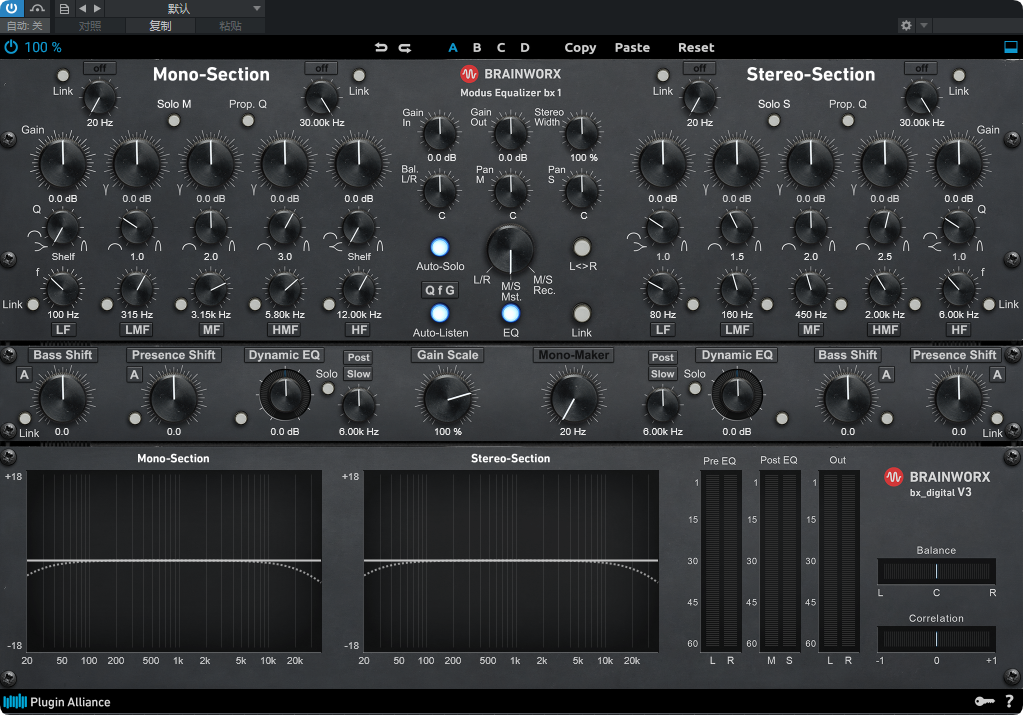Click the undo arrow icon
This screenshot has height=715, width=1023.
[x=381, y=48]
